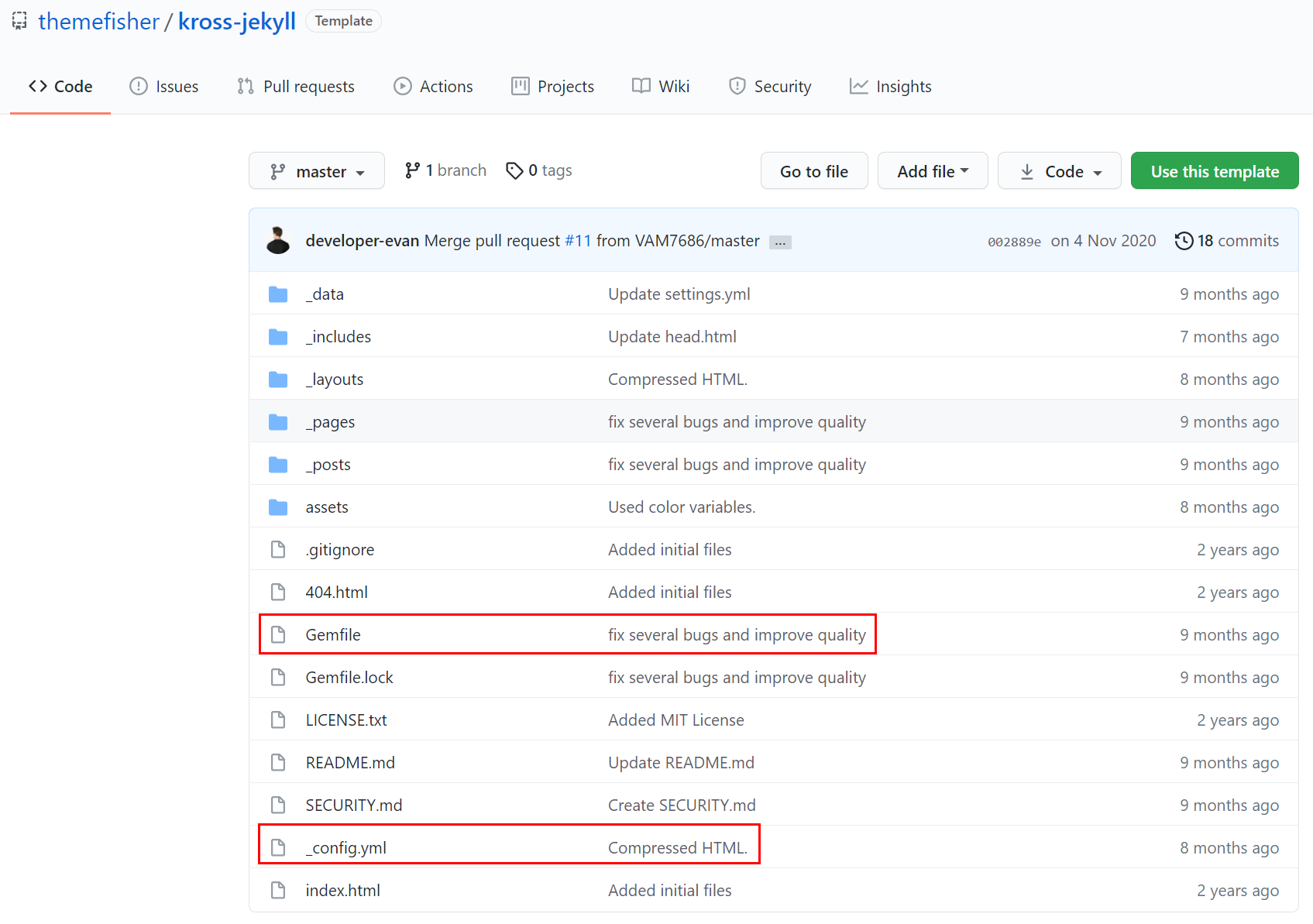The height and width of the screenshot is (924, 1313).
Task: Open the _pages folder
Action: (331, 422)
